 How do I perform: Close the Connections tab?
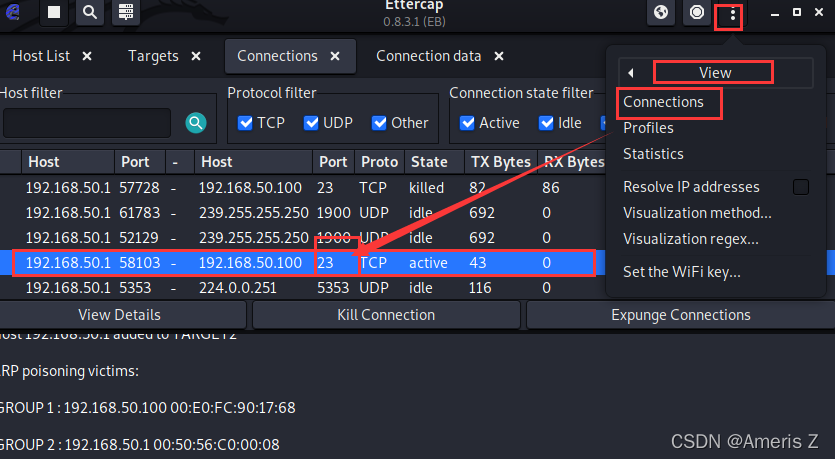335,56
